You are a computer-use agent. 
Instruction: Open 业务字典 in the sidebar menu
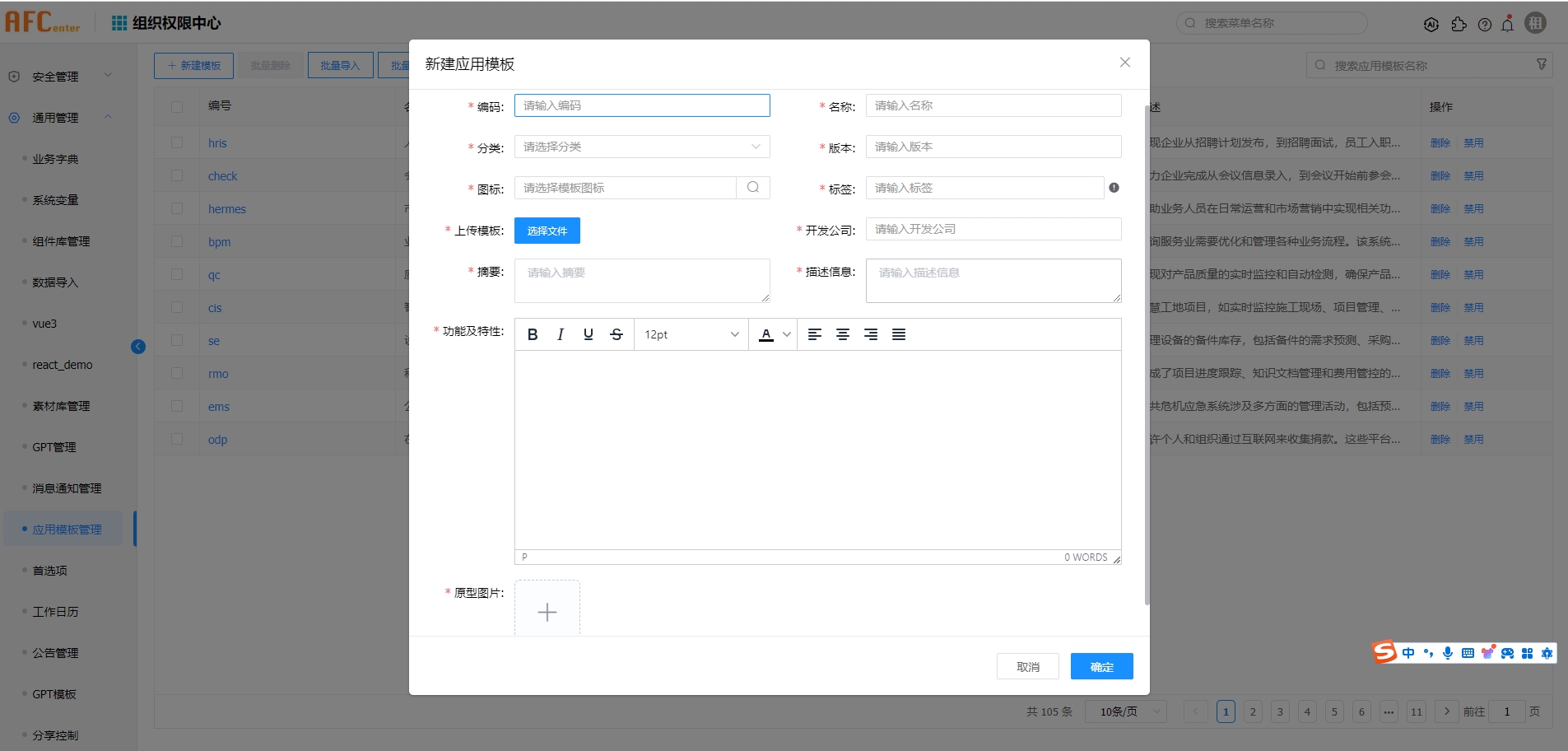[x=56, y=159]
